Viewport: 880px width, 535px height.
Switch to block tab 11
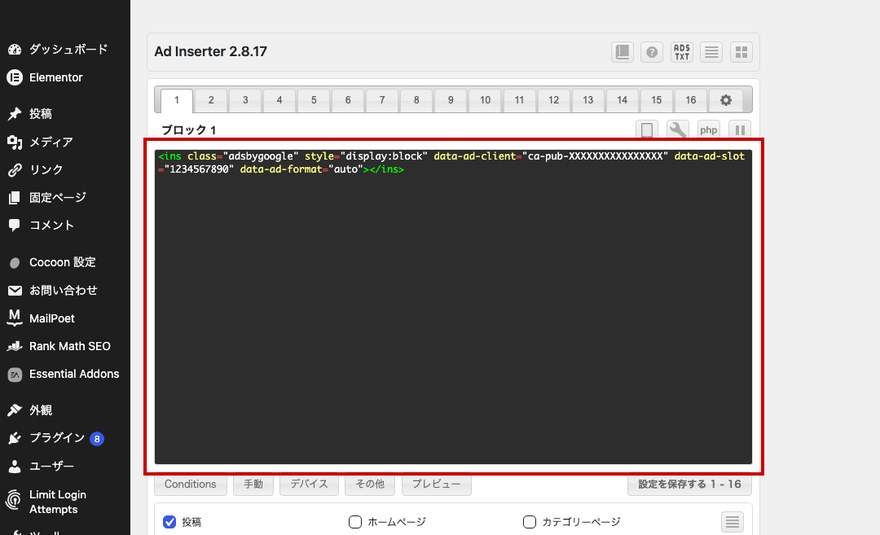point(519,100)
